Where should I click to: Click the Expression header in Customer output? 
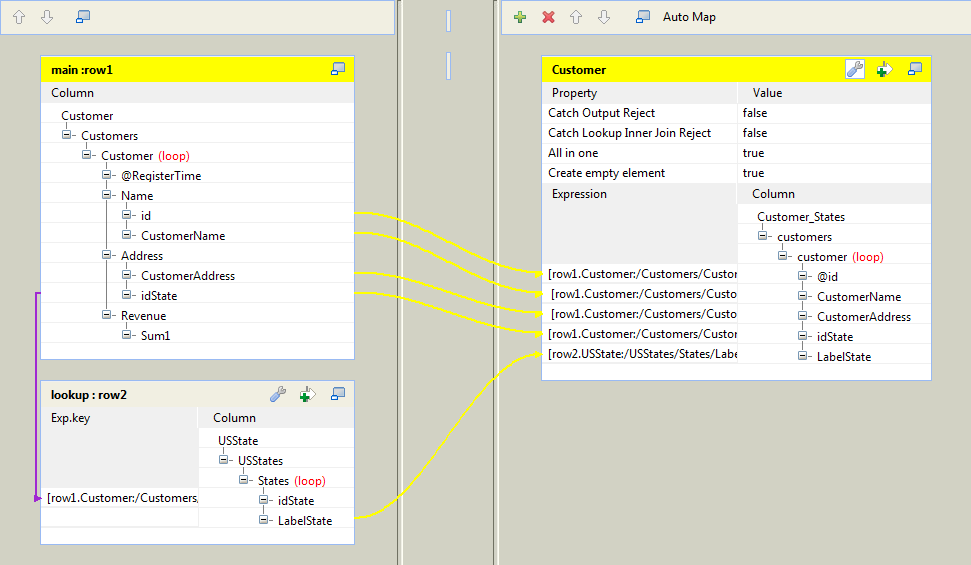(579, 194)
